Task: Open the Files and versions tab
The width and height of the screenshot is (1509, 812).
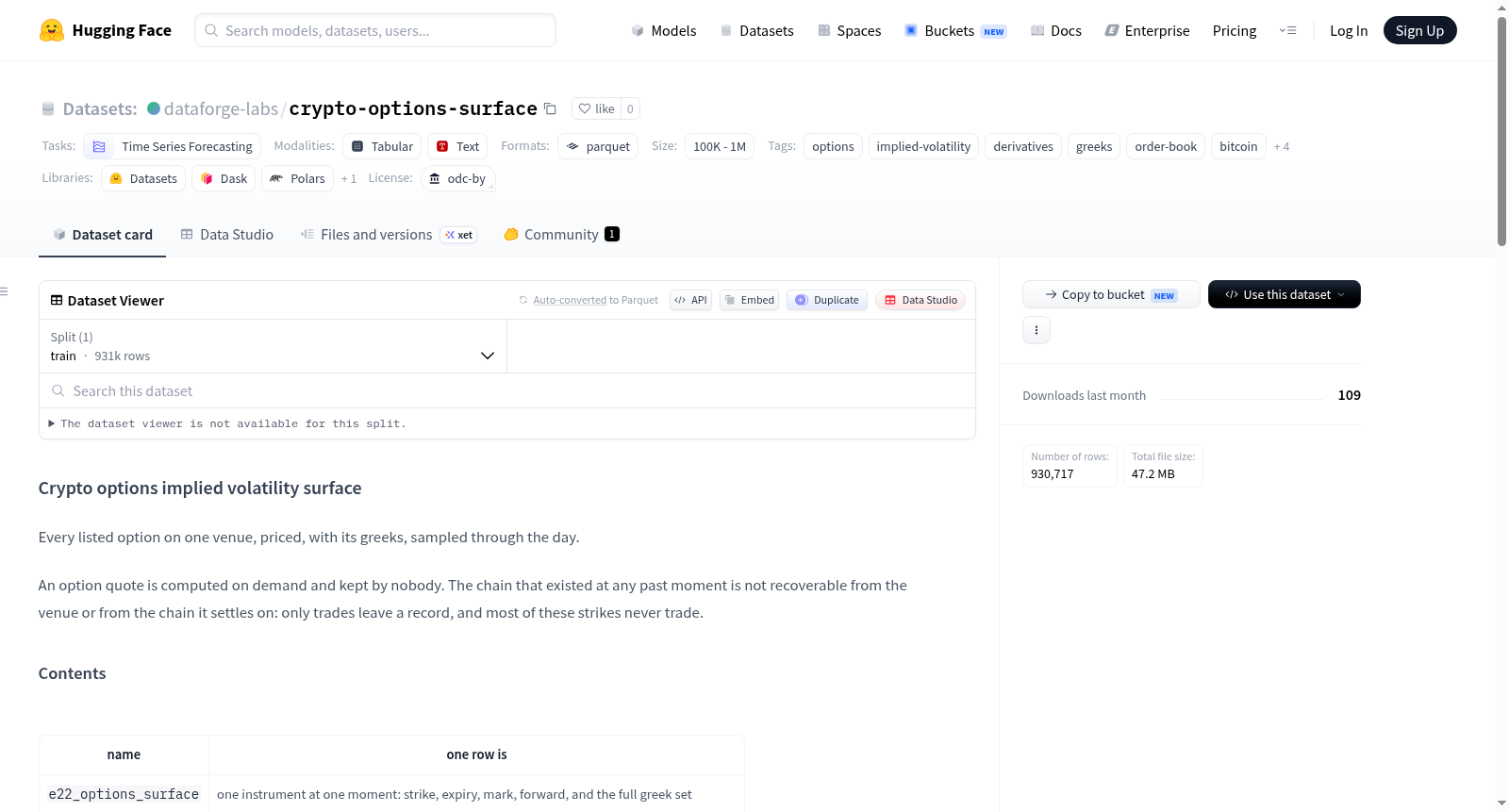Action: (389, 235)
